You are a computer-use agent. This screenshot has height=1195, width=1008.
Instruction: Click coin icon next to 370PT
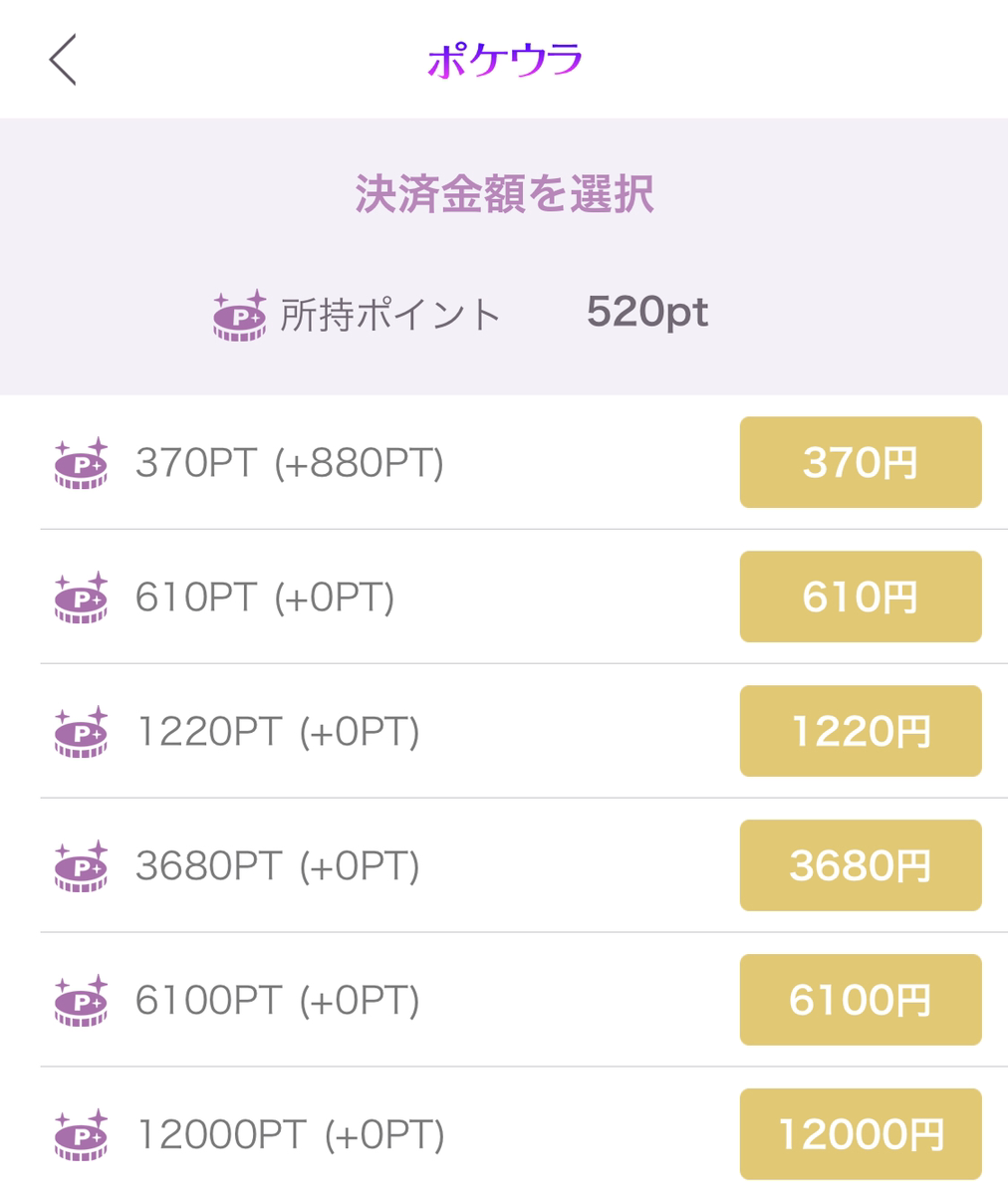[x=81, y=463]
